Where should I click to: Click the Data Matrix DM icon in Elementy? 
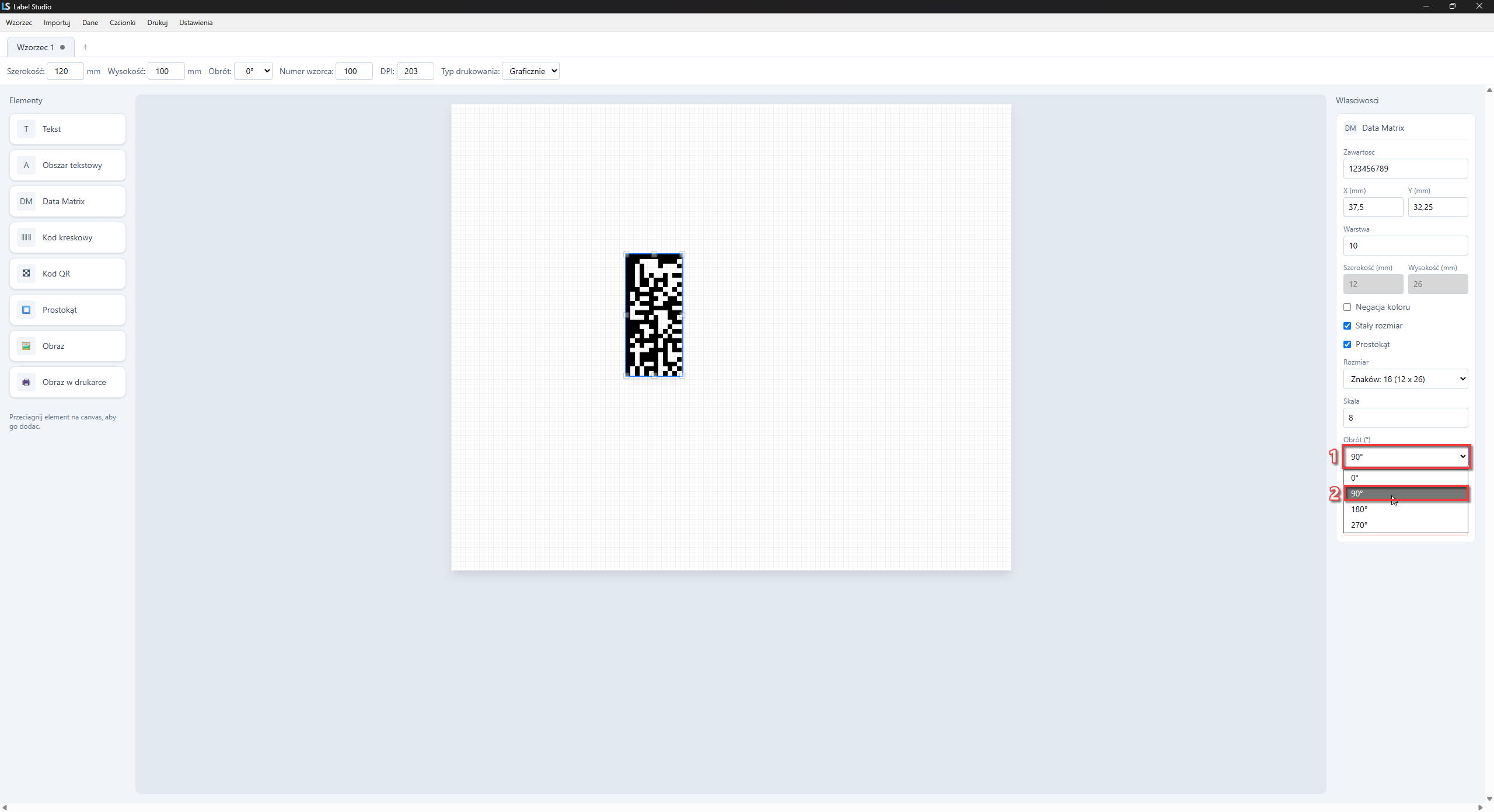26,201
